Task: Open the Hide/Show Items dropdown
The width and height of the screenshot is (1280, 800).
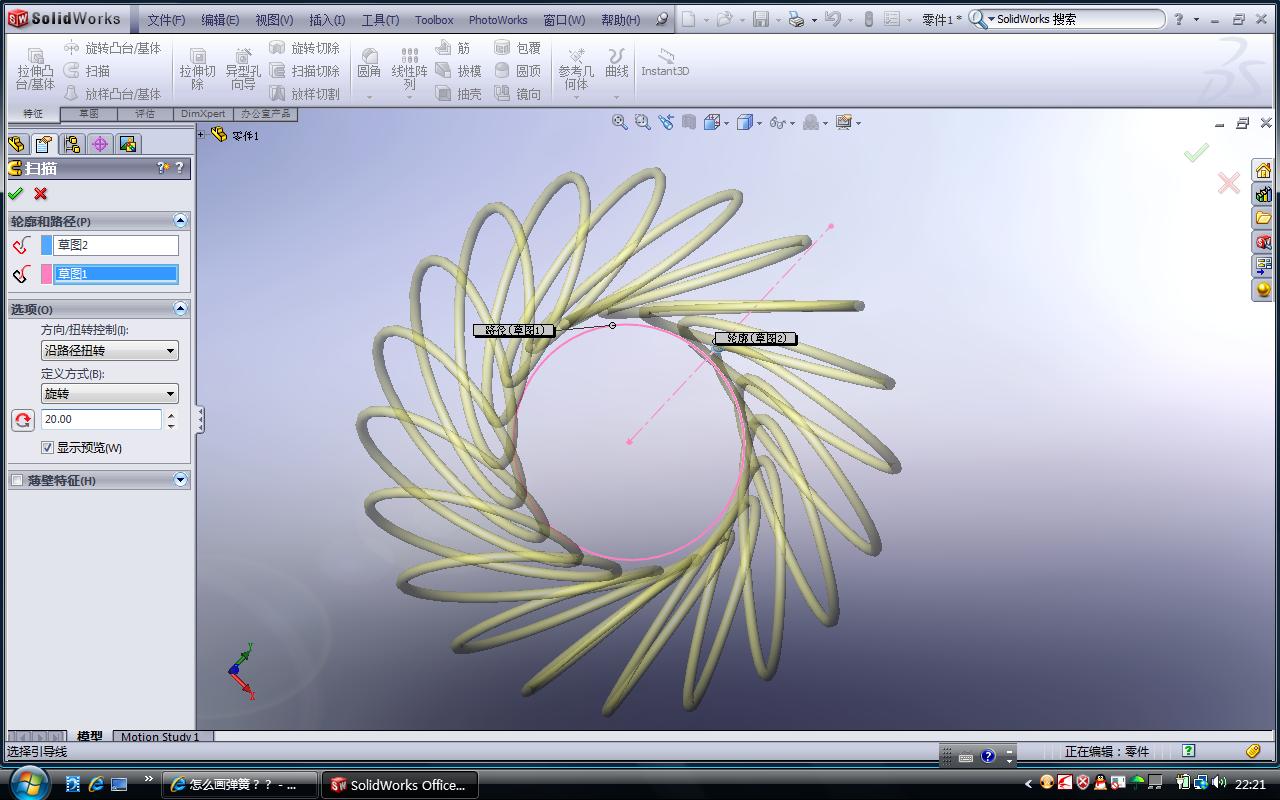Action: [x=781, y=122]
